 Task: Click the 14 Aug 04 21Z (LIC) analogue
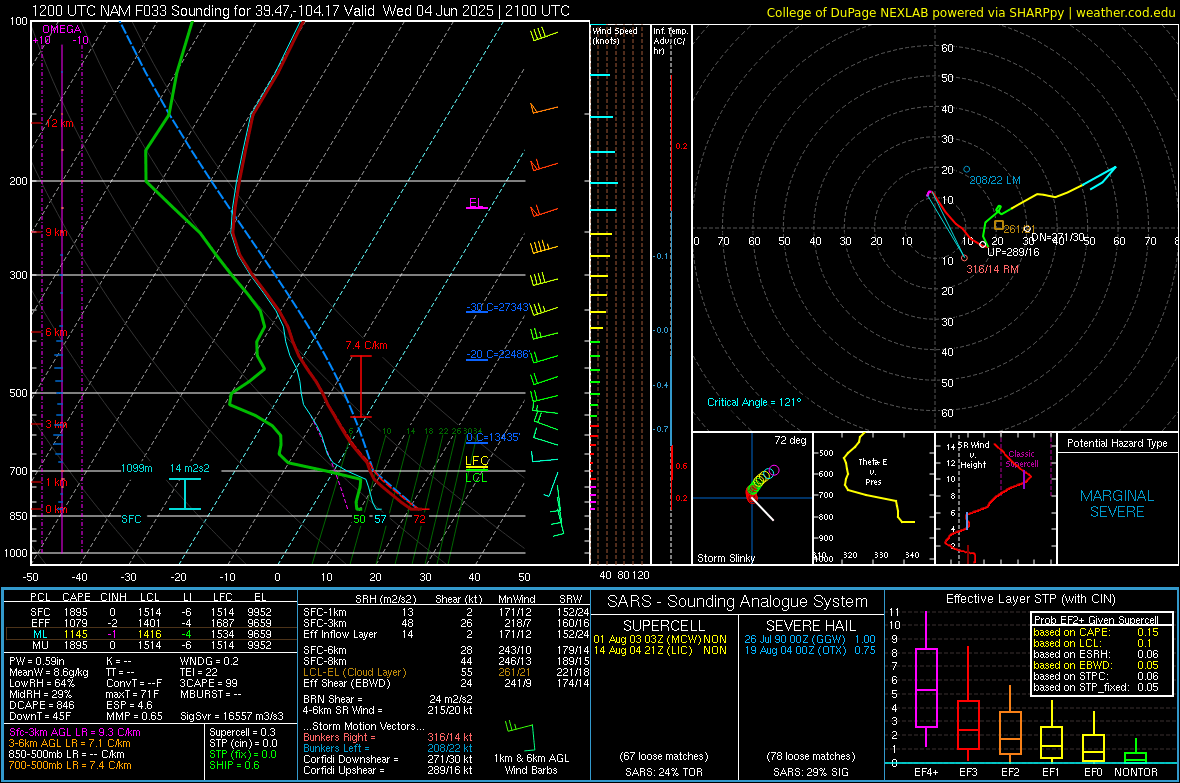[660, 650]
